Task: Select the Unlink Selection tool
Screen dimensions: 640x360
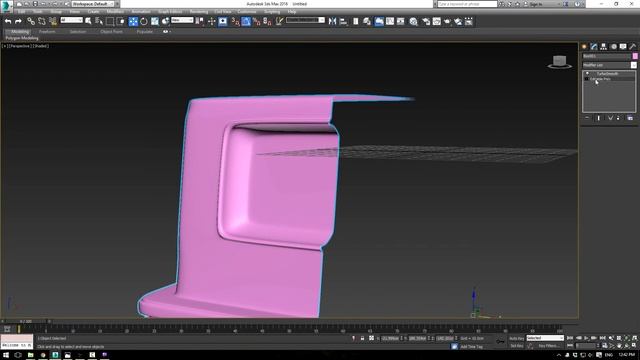Action: tap(42, 21)
